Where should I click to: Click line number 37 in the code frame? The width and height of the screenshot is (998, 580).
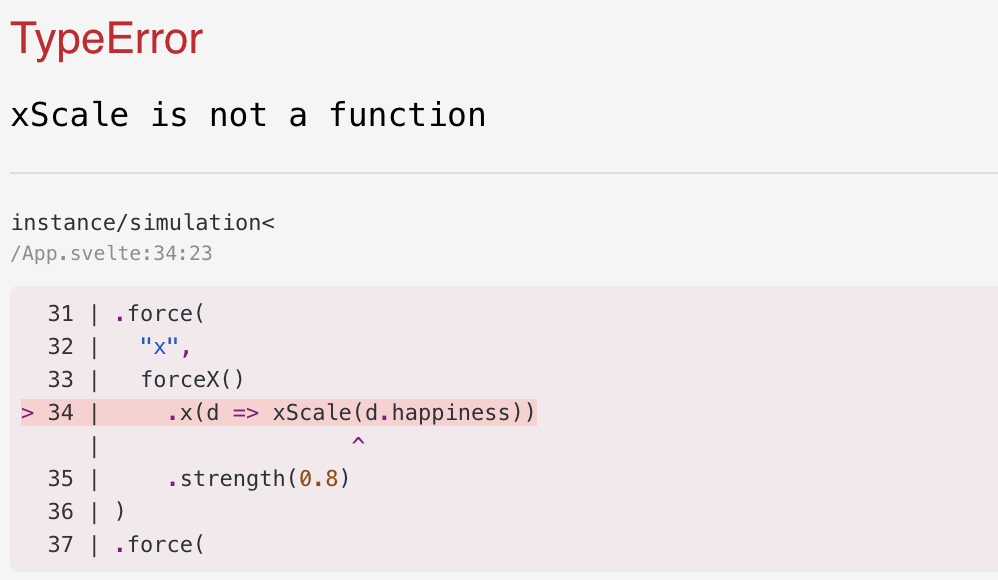point(60,545)
